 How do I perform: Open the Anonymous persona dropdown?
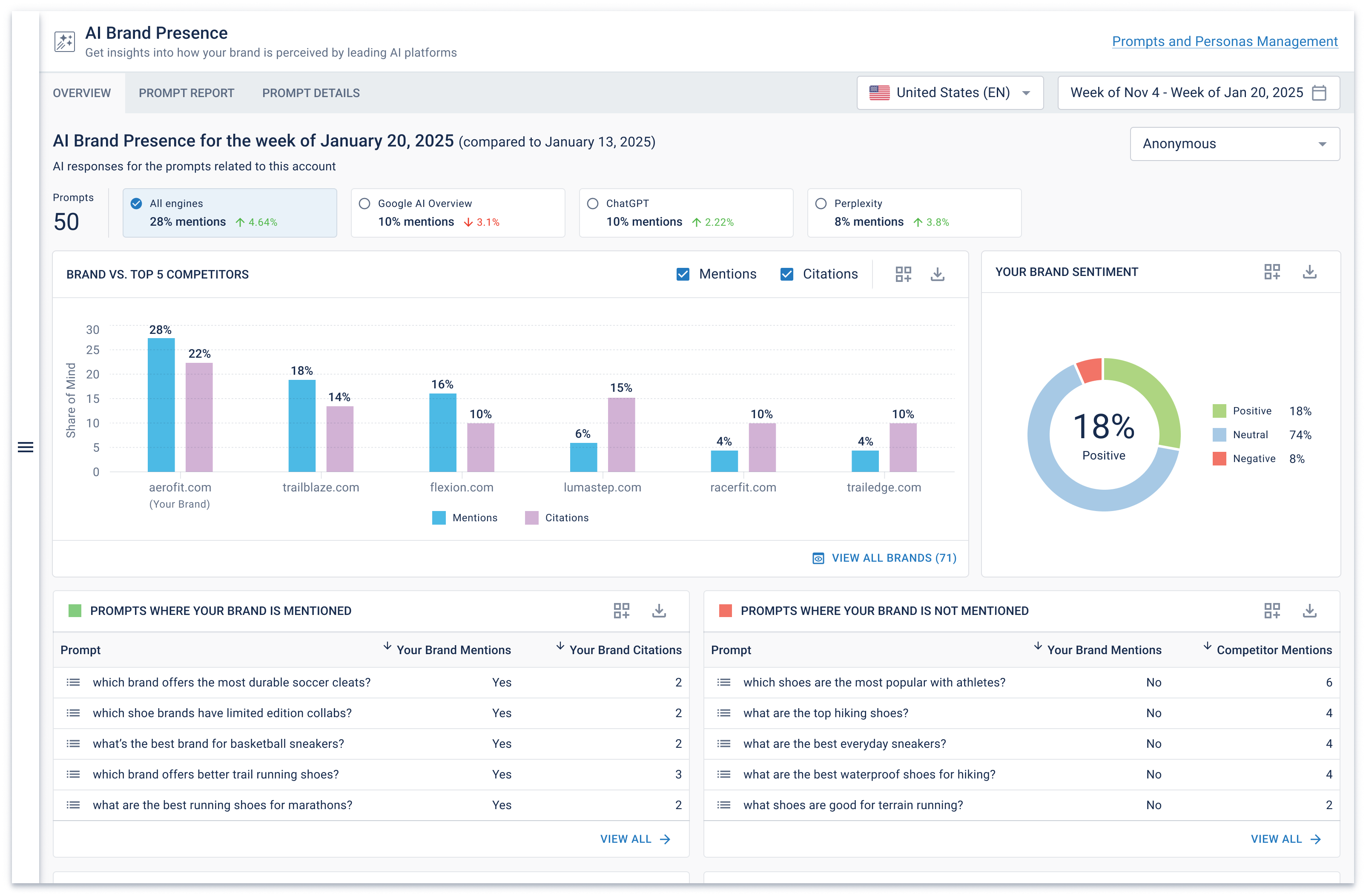coord(1234,144)
